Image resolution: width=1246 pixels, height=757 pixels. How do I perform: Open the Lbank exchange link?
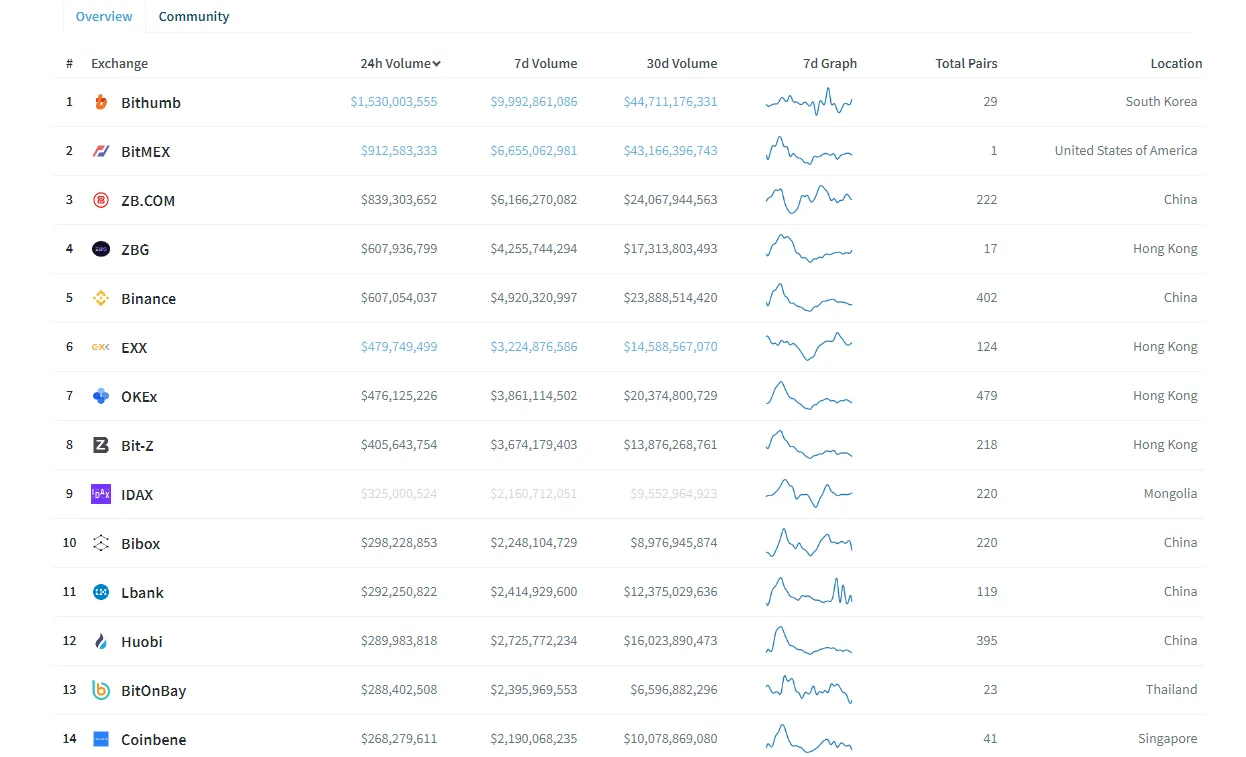point(142,592)
